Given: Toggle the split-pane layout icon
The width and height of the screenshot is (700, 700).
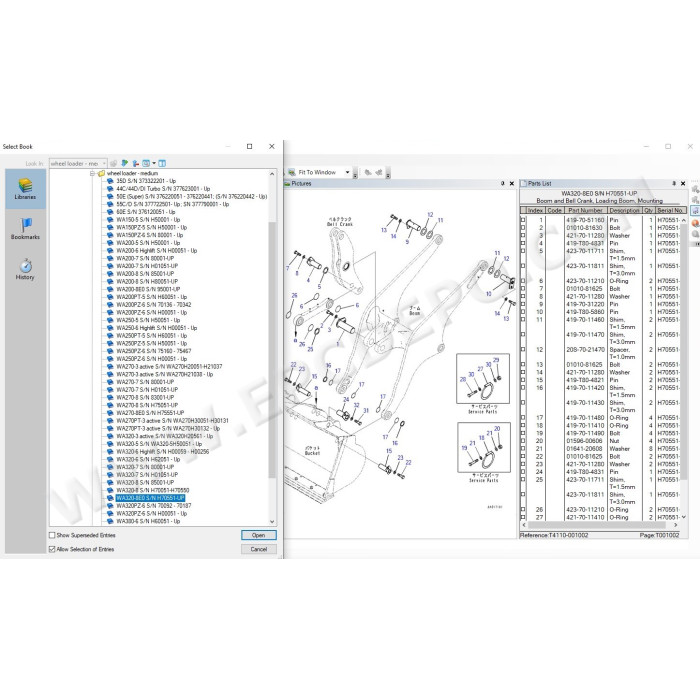Looking at the screenshot, I should (162, 163).
